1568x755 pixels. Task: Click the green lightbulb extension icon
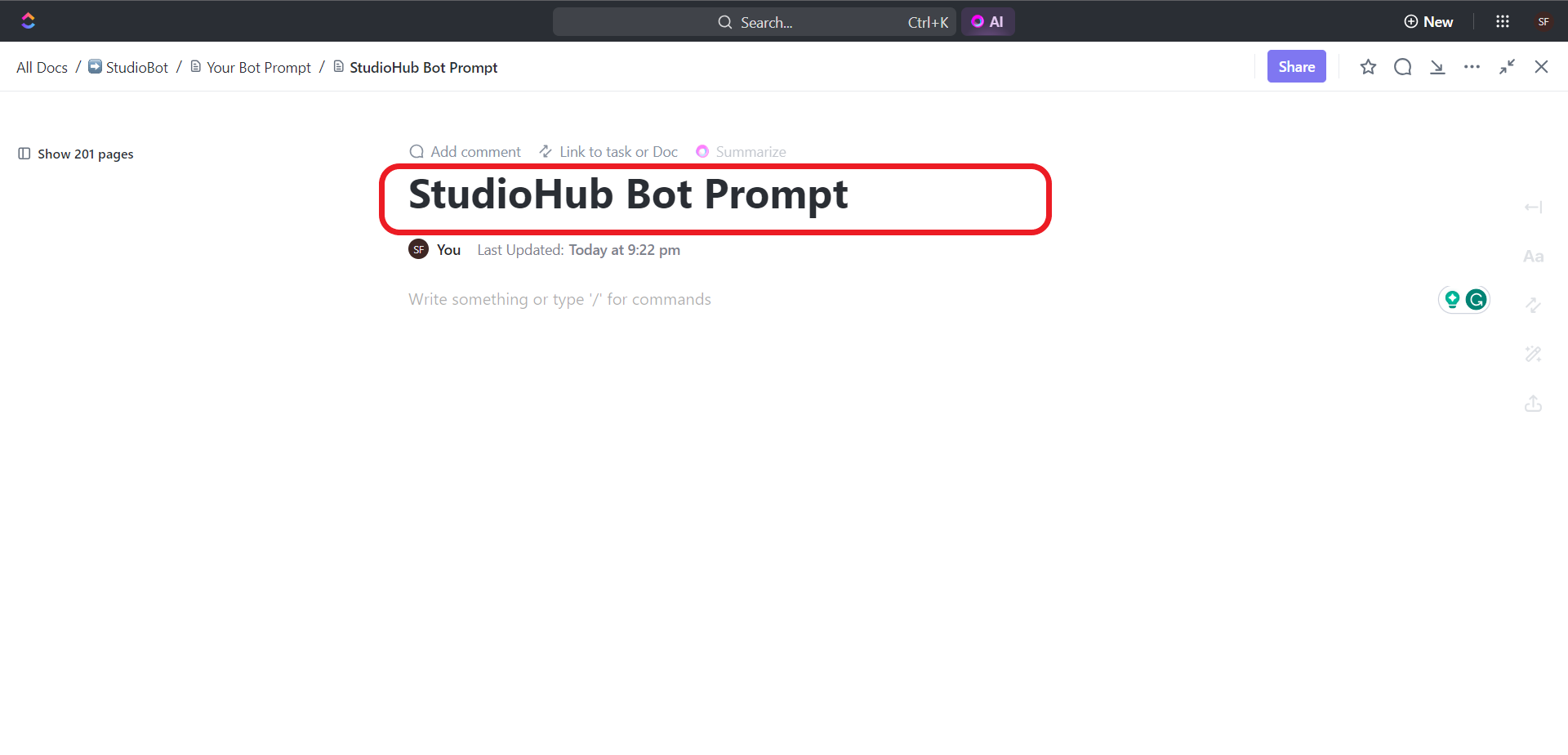coord(1452,300)
